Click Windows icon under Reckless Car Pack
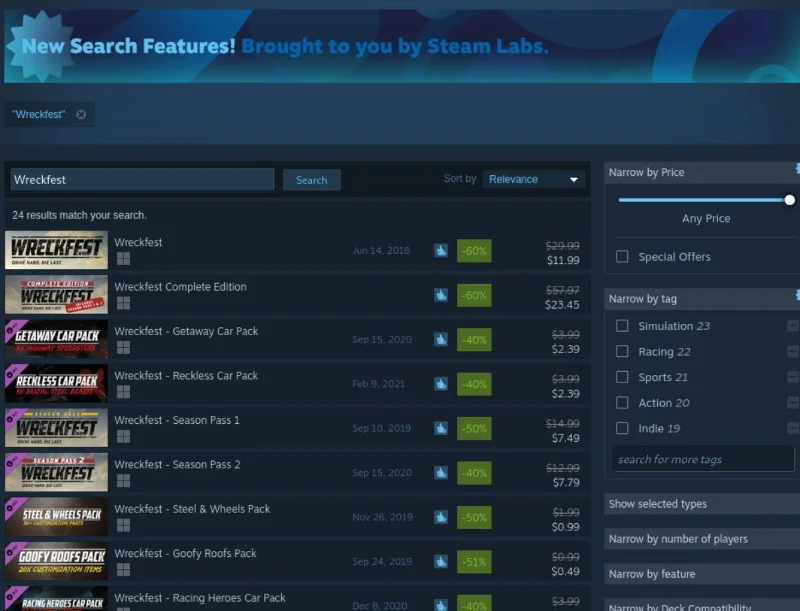The image size is (800, 611). coord(123,392)
